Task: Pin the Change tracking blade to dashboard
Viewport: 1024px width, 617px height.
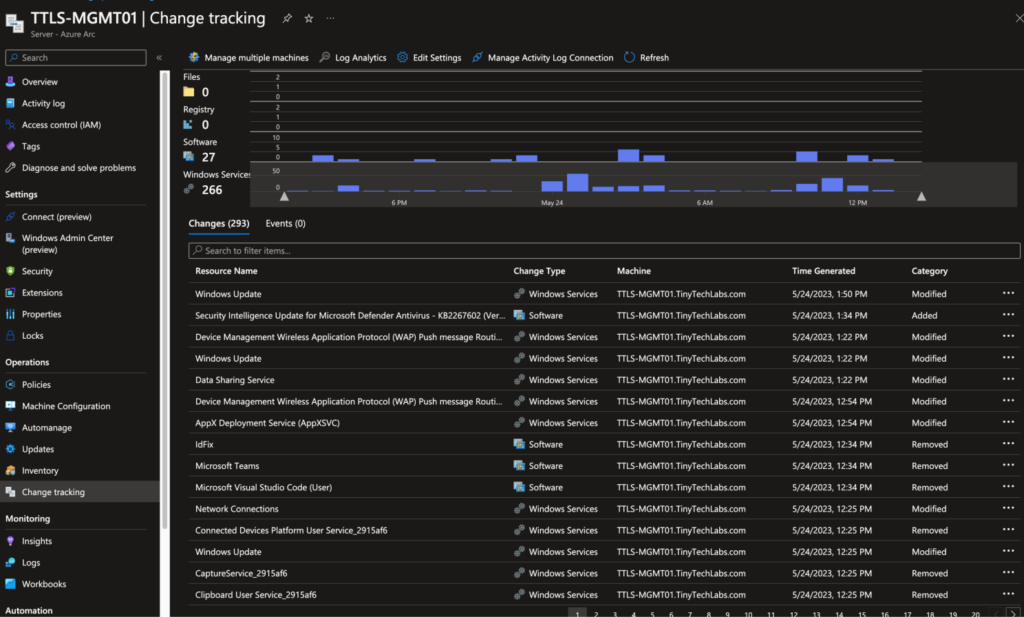Action: 287,18
